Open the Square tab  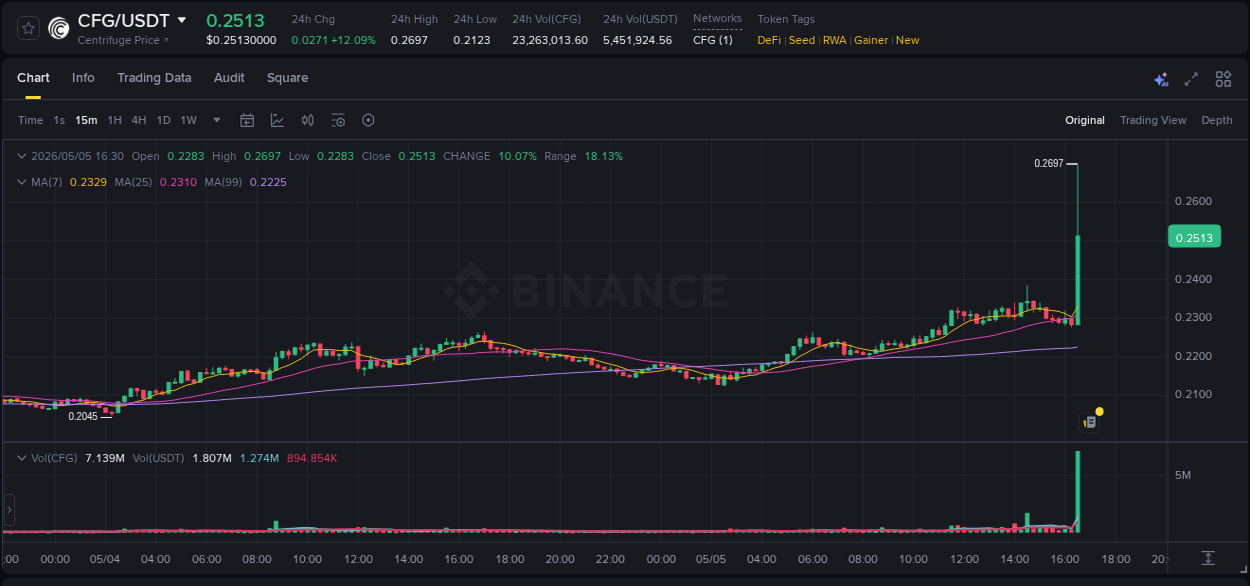click(x=287, y=78)
